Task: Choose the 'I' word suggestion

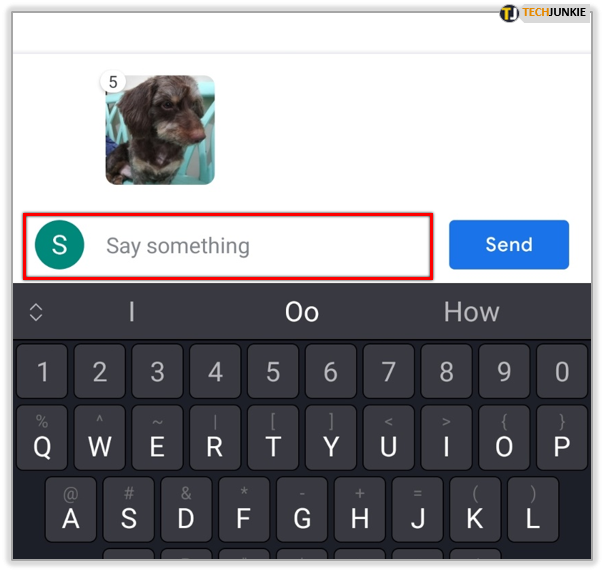Action: (x=132, y=312)
